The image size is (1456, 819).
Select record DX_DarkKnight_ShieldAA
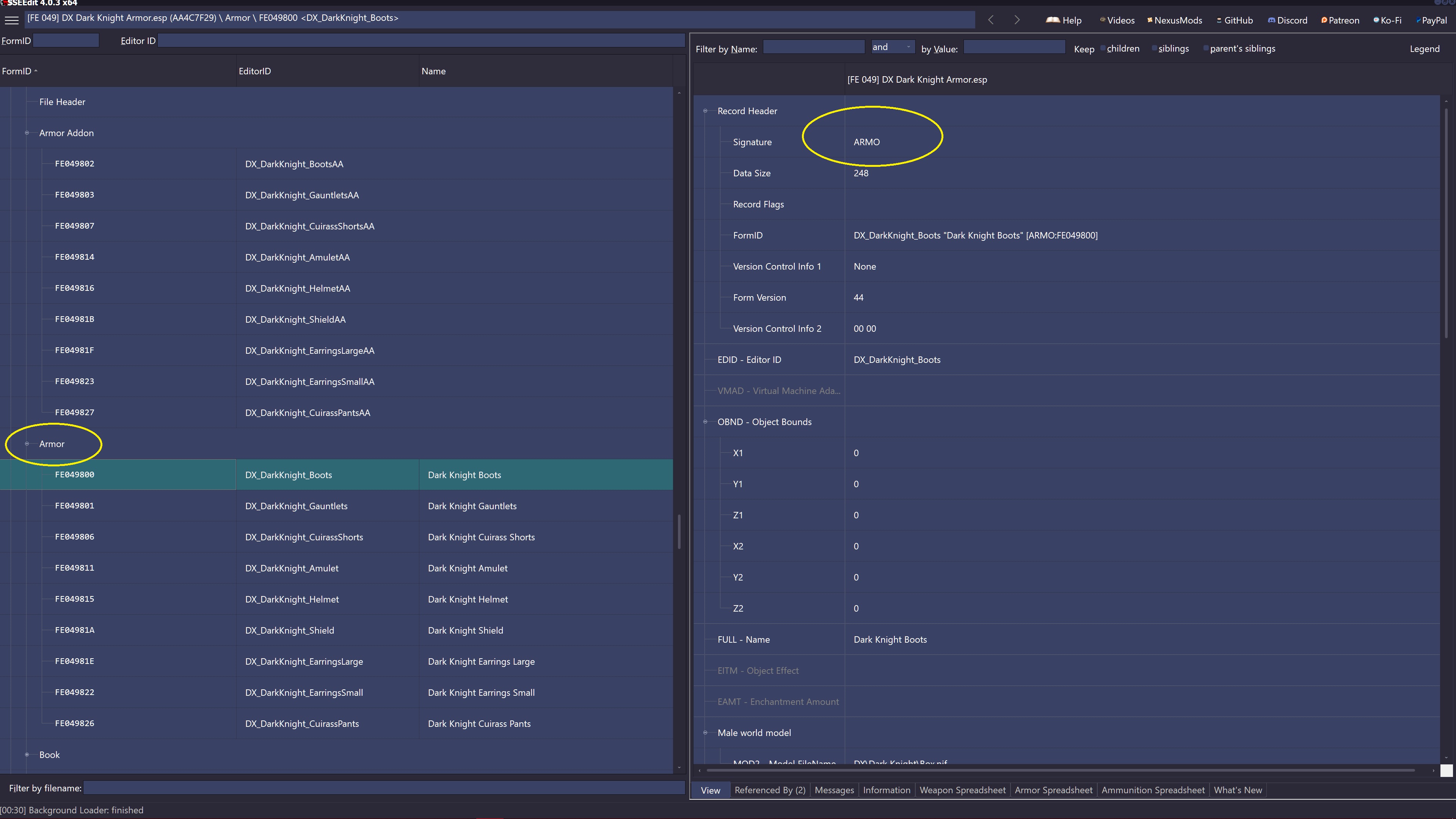click(x=336, y=319)
